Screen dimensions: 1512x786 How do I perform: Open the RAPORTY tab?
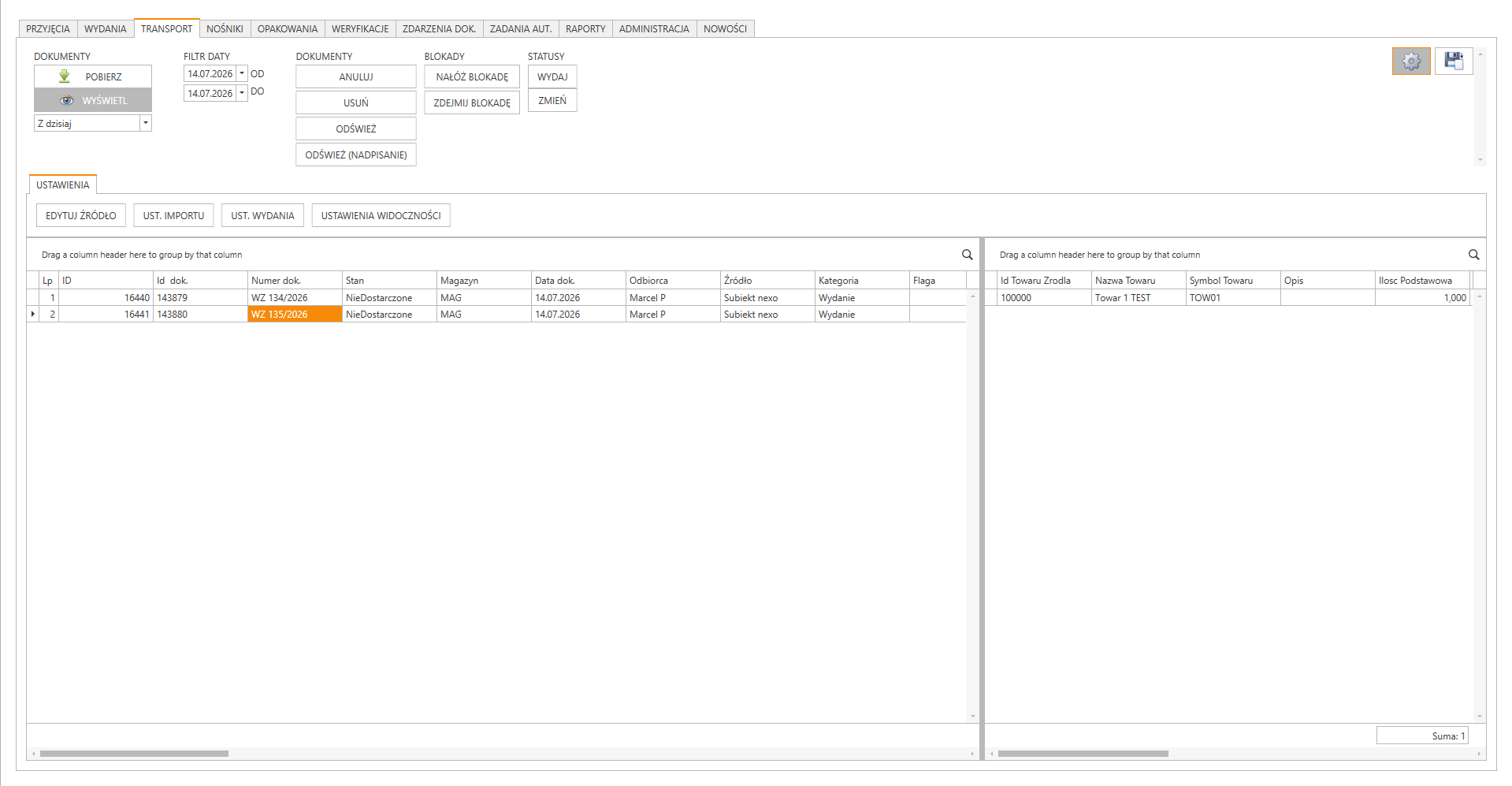pyautogui.click(x=585, y=28)
